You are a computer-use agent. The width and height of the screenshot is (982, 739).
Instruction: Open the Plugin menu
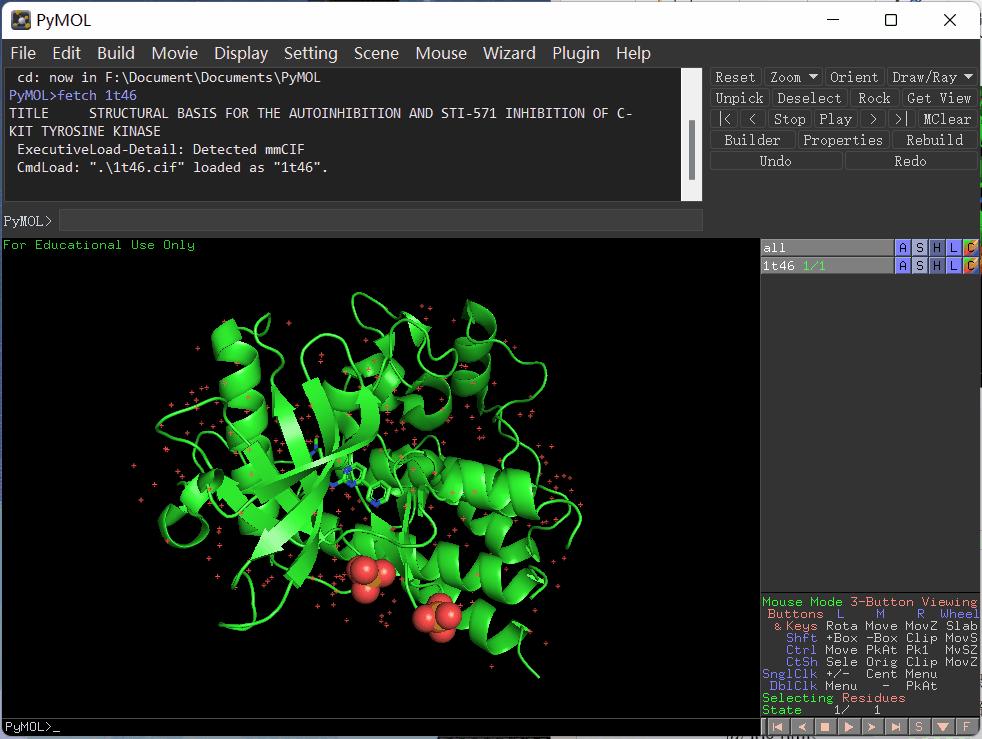(x=576, y=53)
